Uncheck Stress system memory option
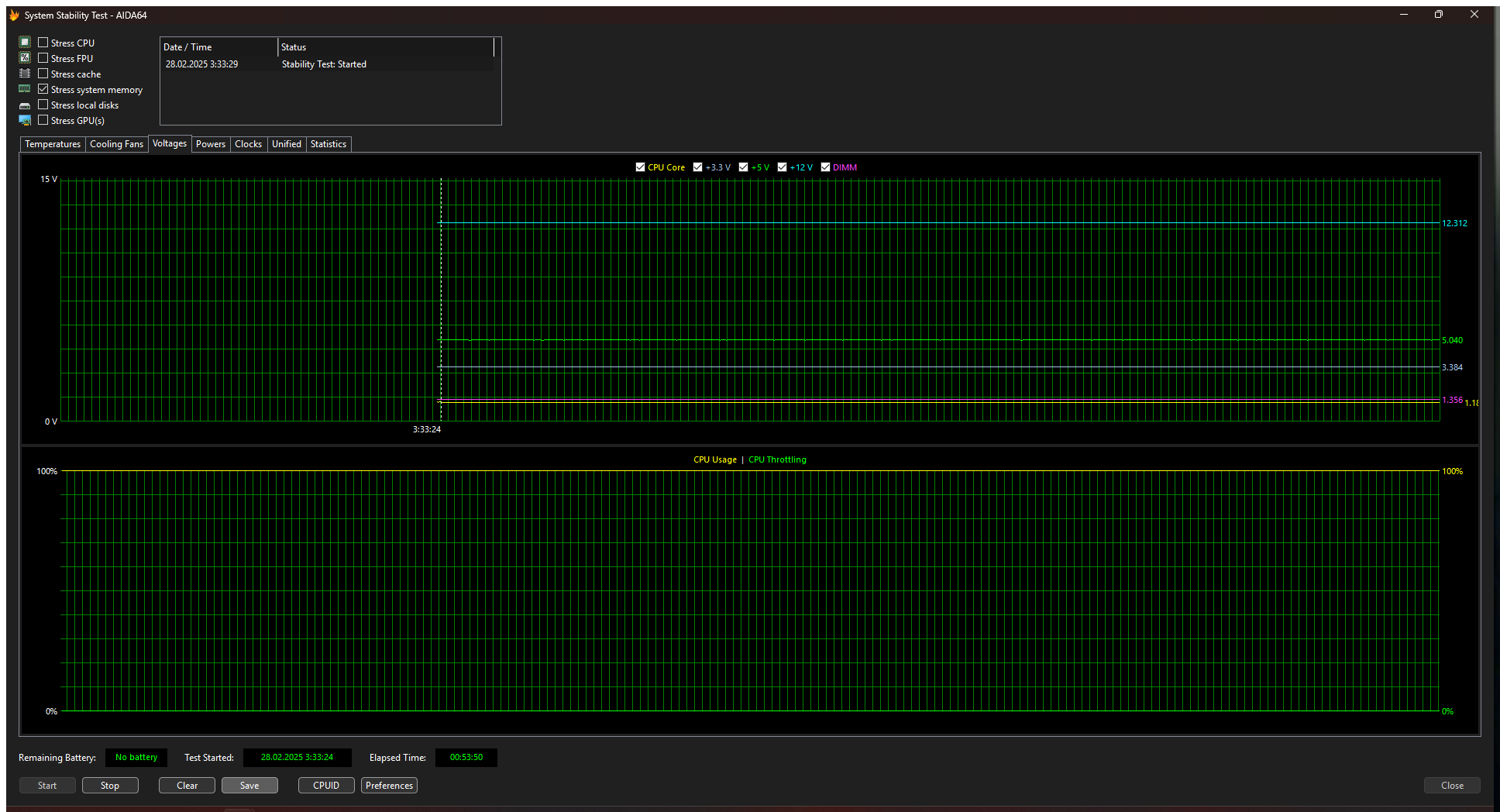This screenshot has width=1500, height=812. [43, 89]
